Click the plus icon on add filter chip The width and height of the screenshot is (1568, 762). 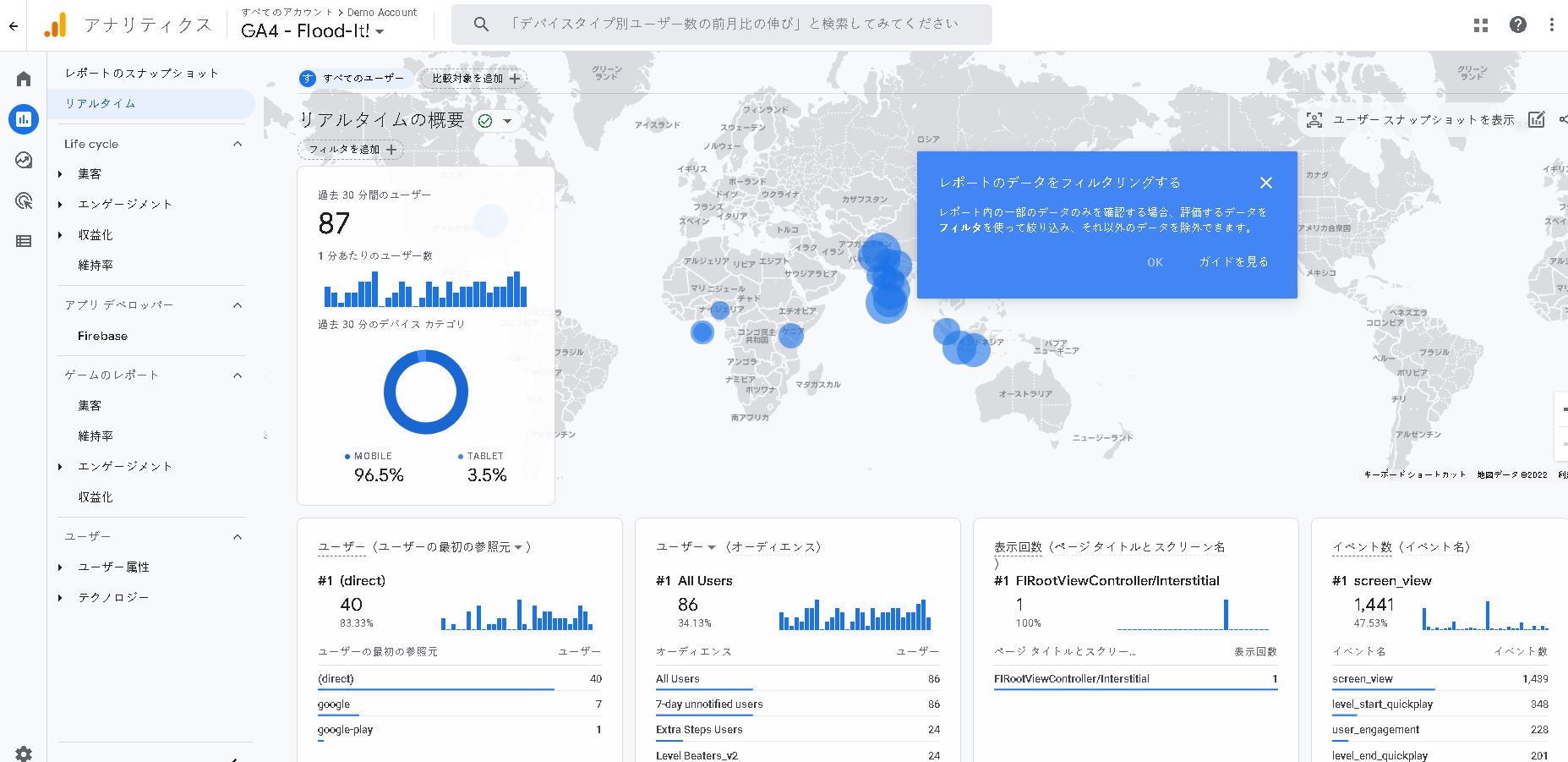coord(391,150)
